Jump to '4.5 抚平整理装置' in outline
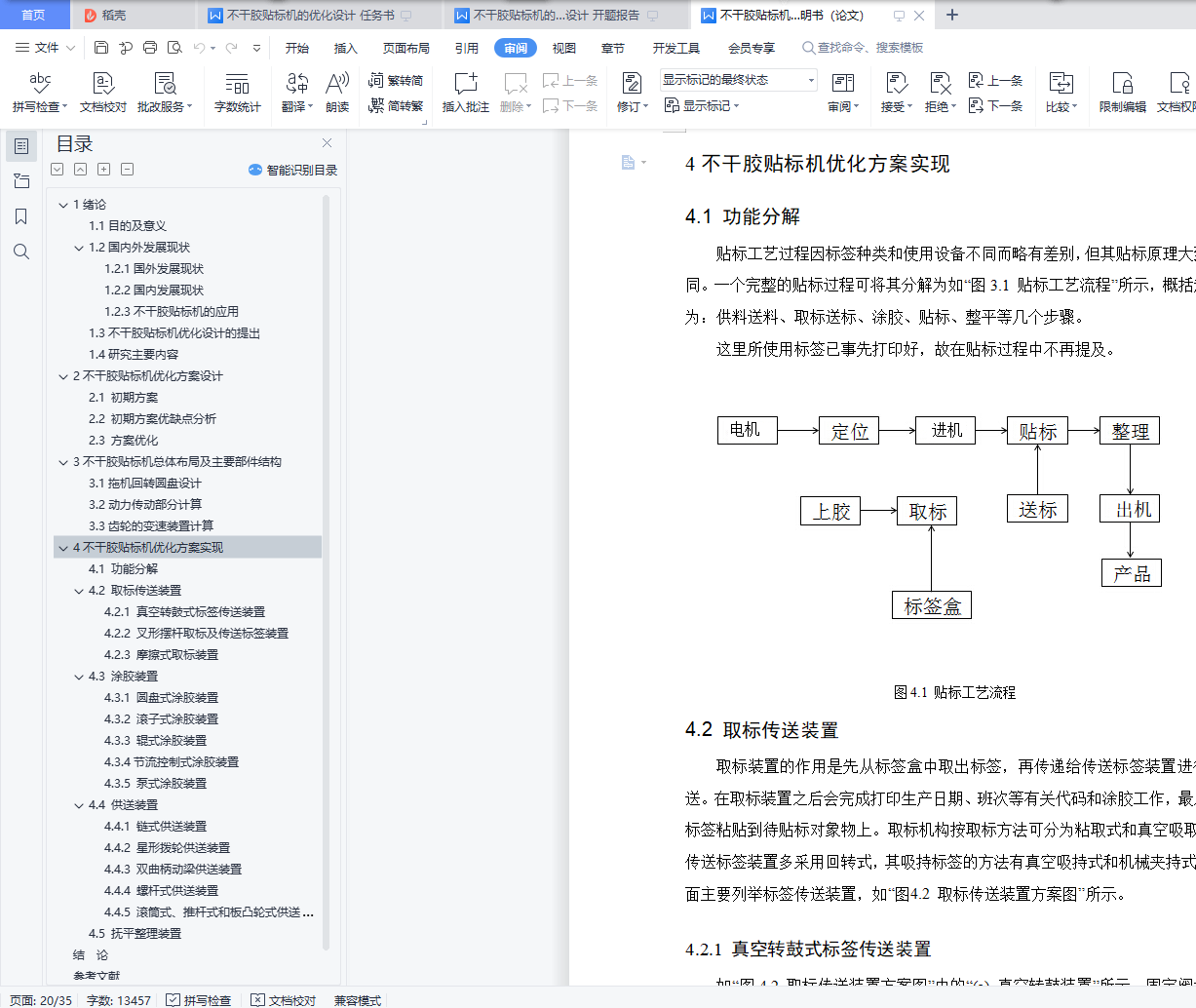The width and height of the screenshot is (1196, 1008). pyautogui.click(x=135, y=934)
